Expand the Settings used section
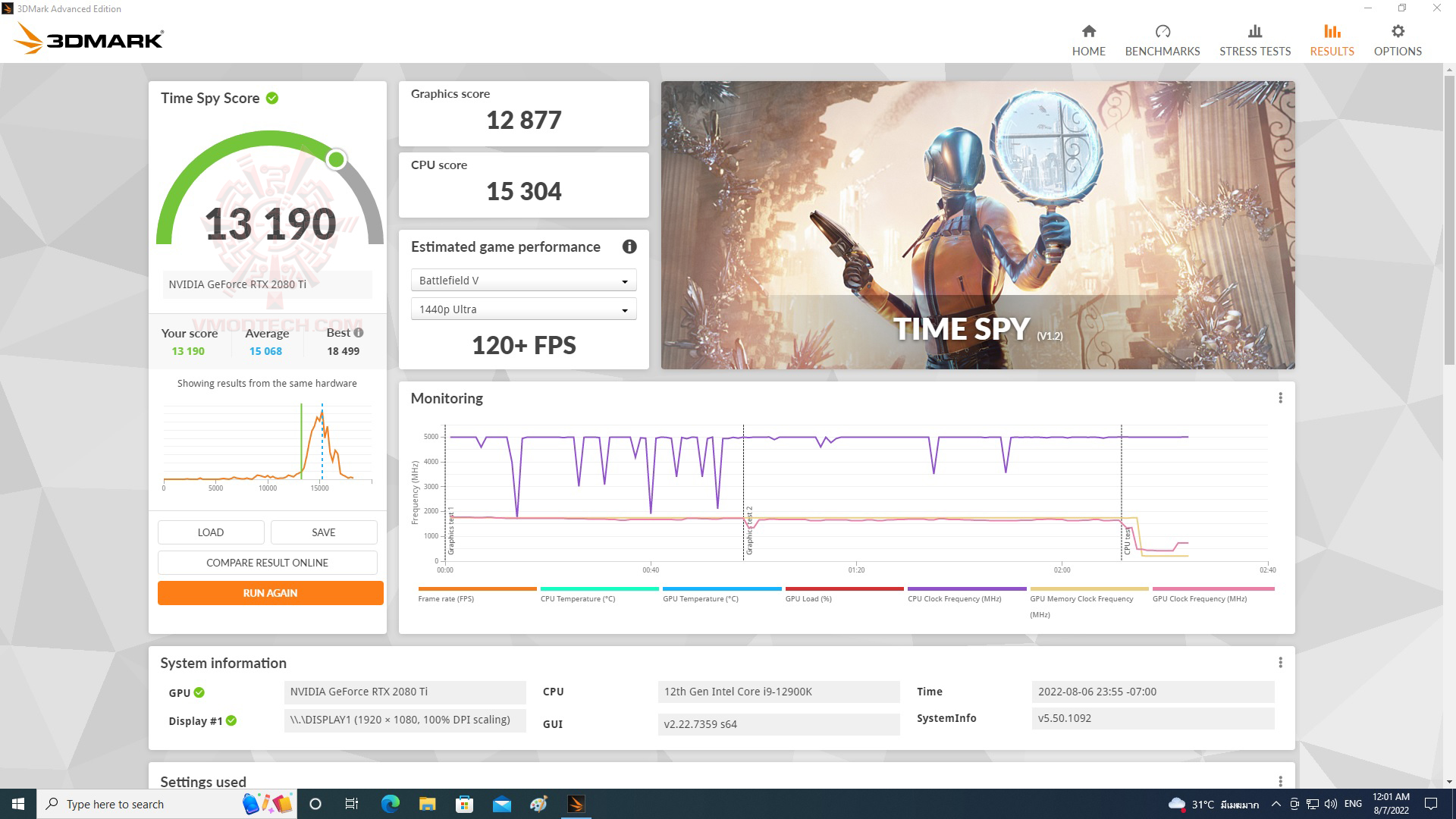Image resolution: width=1456 pixels, height=819 pixels. click(x=1281, y=781)
